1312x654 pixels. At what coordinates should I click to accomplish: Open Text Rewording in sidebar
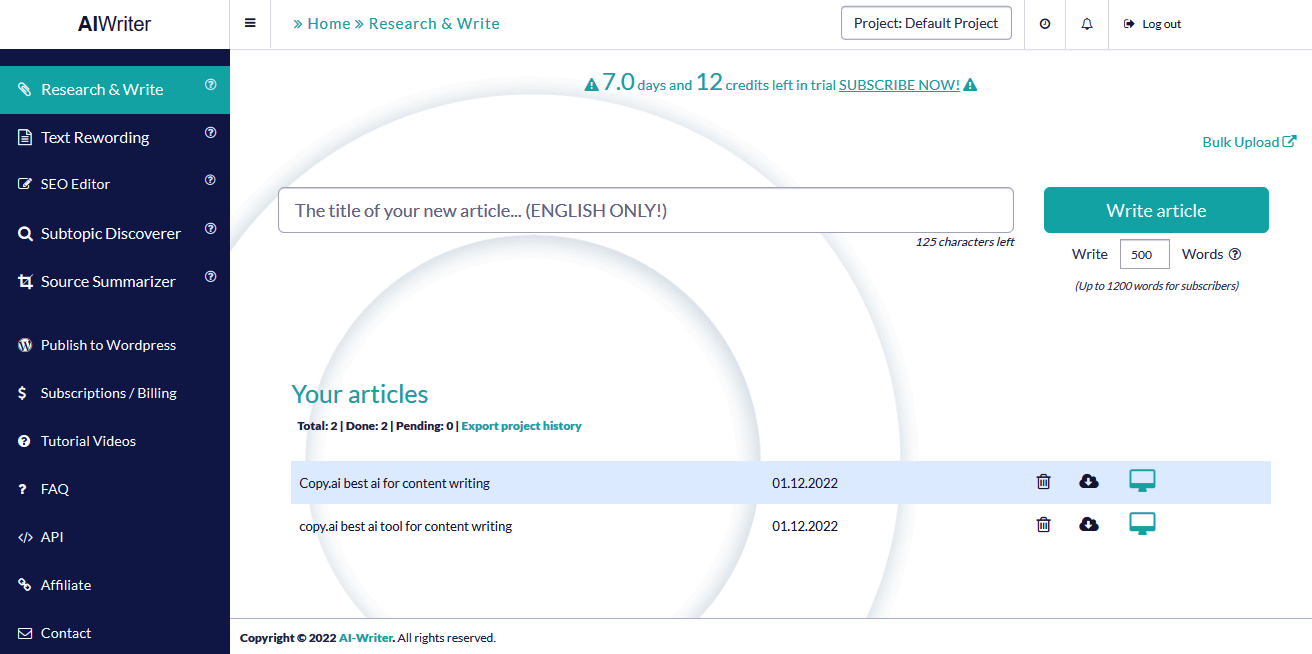[x=95, y=137]
